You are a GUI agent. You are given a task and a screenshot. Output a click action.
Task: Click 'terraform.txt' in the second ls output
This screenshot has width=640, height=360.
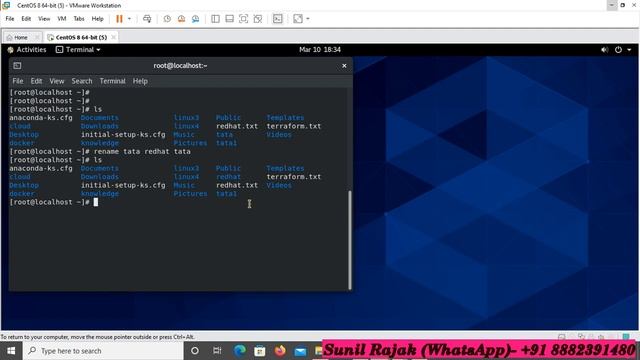[x=293, y=177]
